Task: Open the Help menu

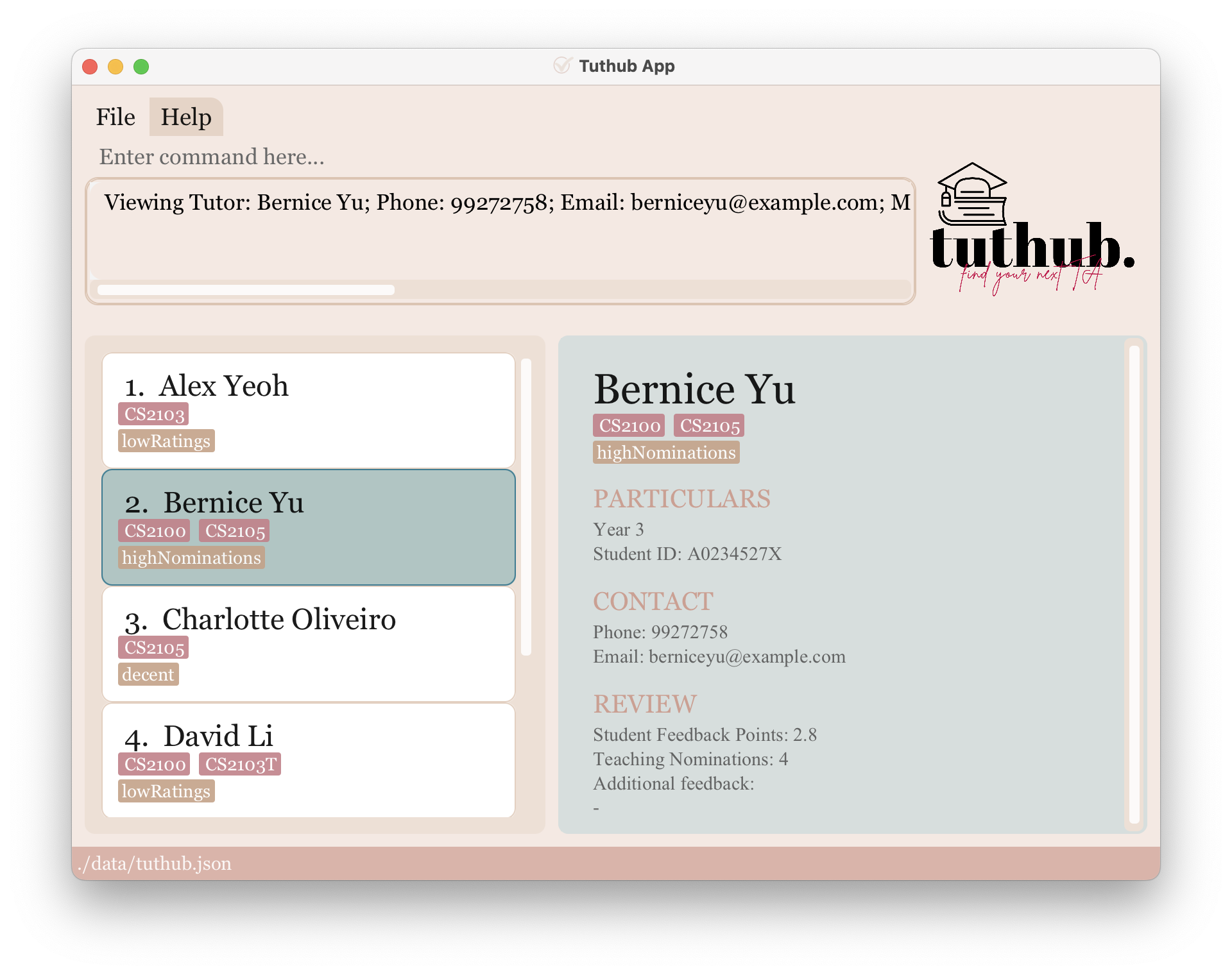Action: pos(186,117)
